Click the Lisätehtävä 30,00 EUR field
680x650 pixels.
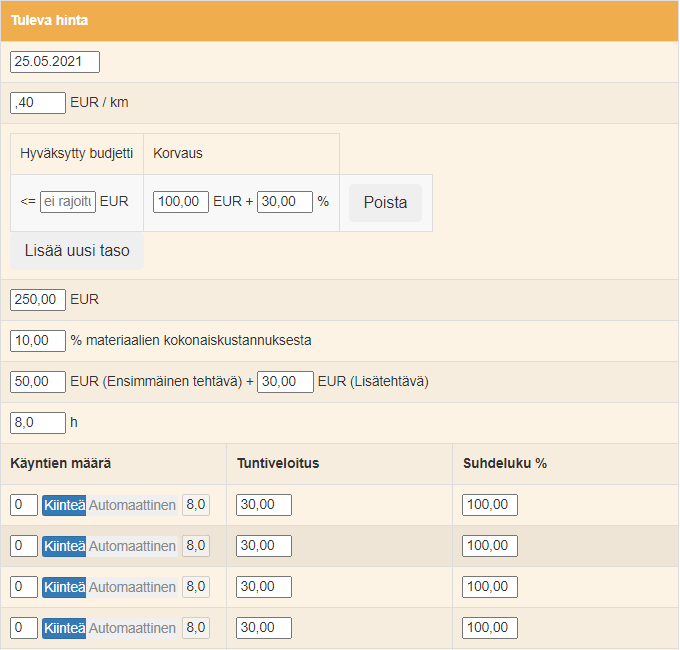coord(285,382)
